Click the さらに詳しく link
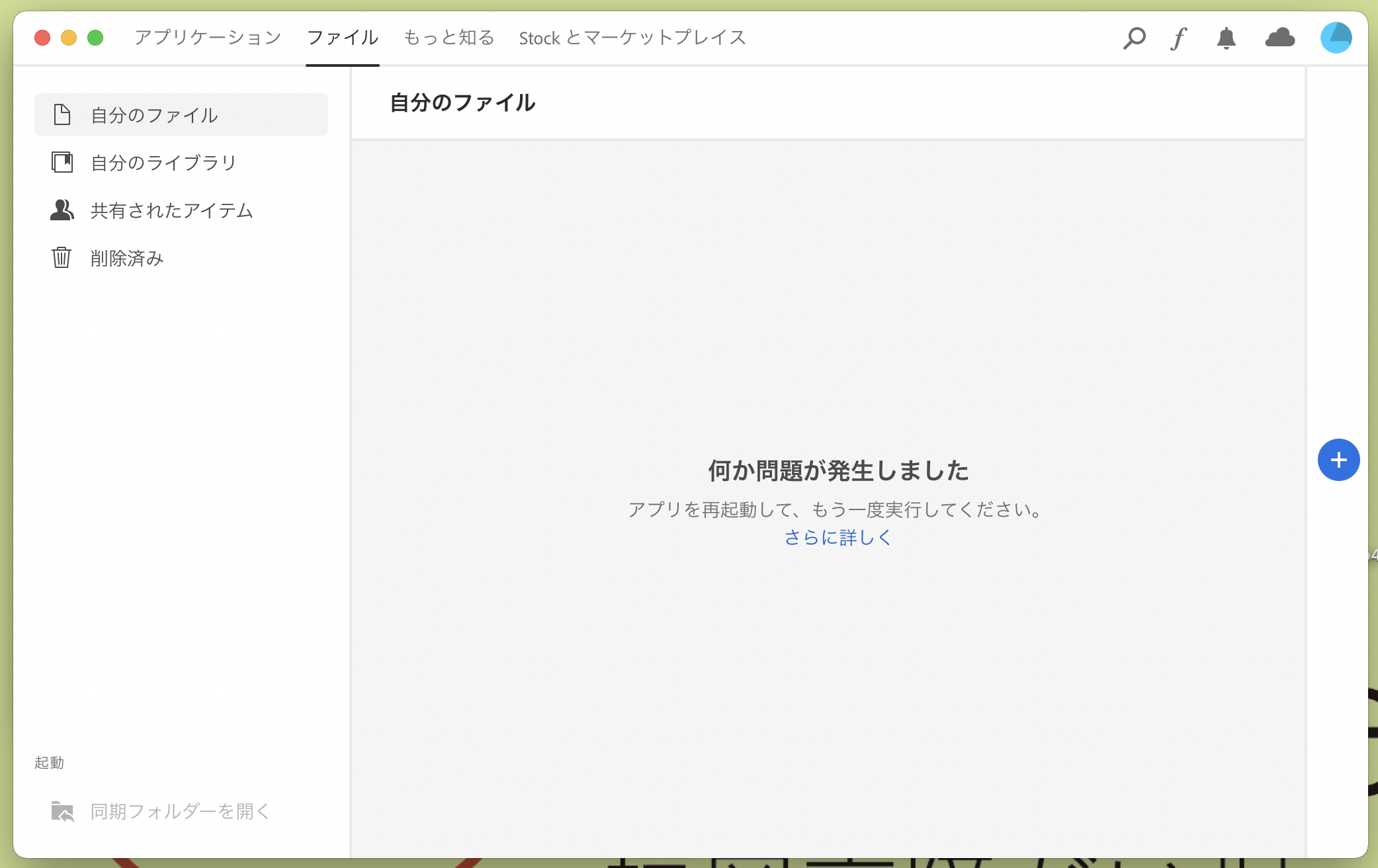This screenshot has width=1378, height=868. click(838, 537)
